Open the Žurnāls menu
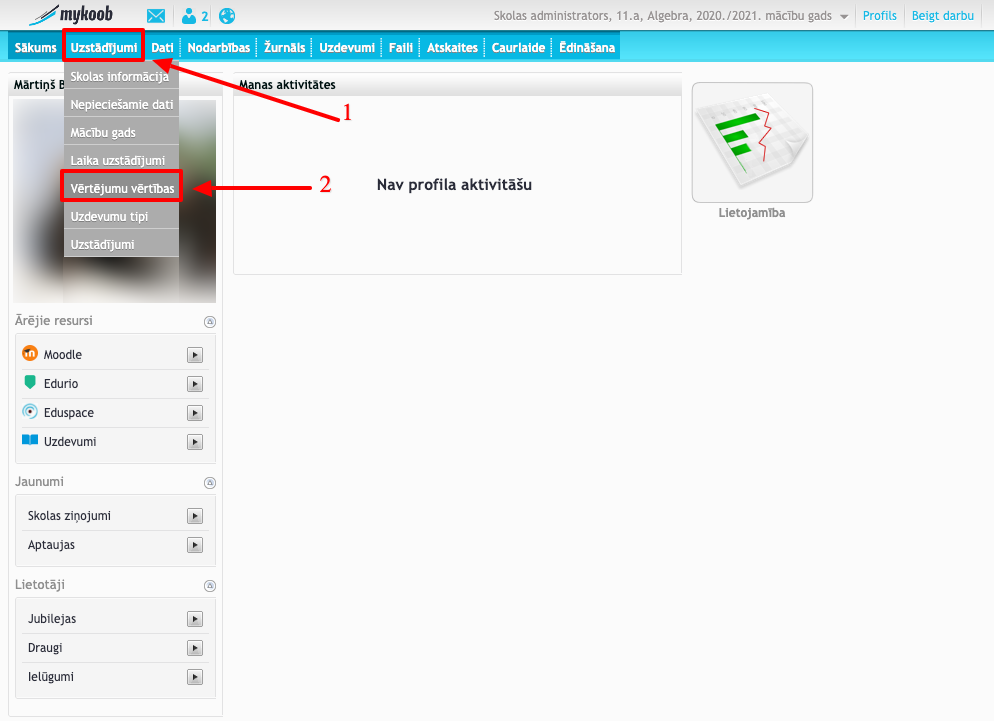 click(x=285, y=48)
